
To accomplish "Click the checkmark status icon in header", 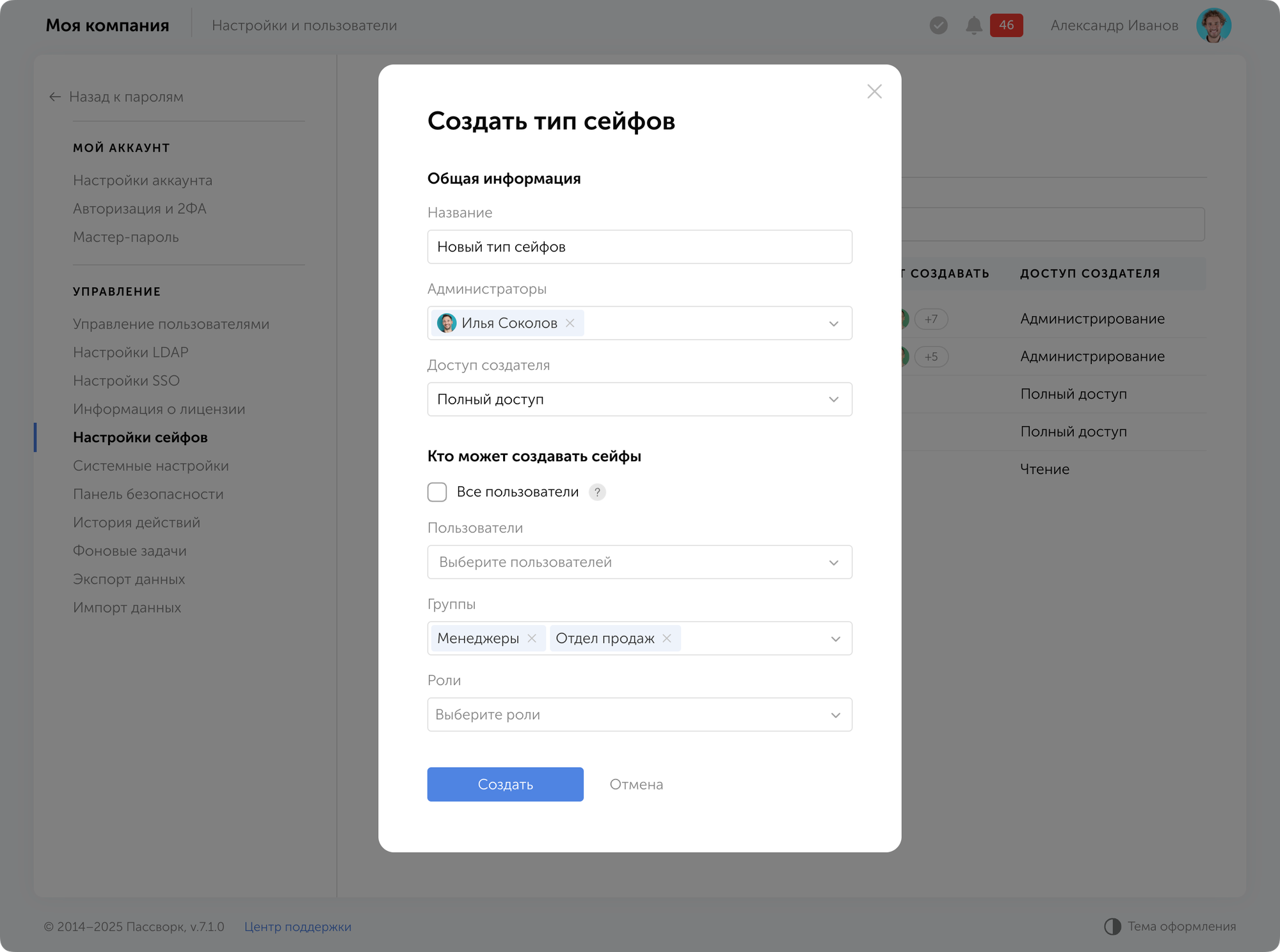I will (938, 26).
